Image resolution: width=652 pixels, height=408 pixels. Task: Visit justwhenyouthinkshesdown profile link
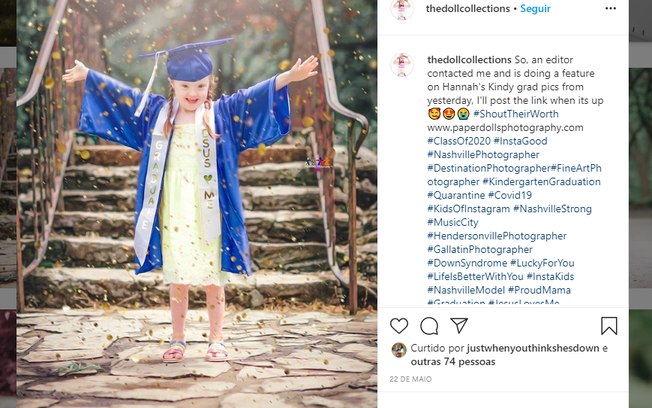tap(508, 349)
